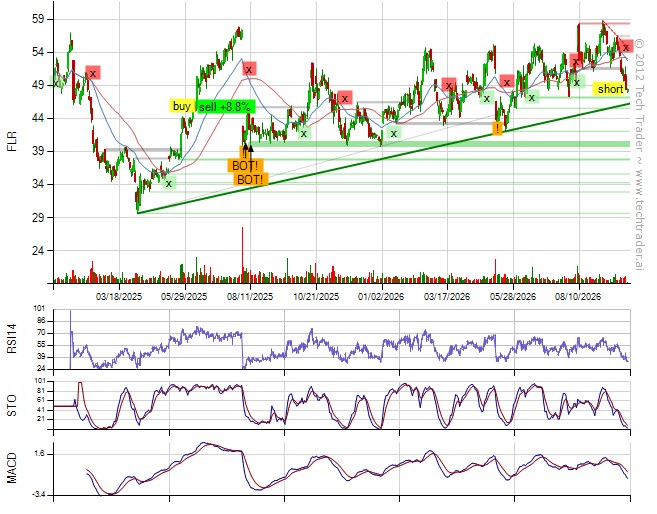657x514 pixels.
Task: Click green x marker near the 34 price level
Action: (168, 183)
